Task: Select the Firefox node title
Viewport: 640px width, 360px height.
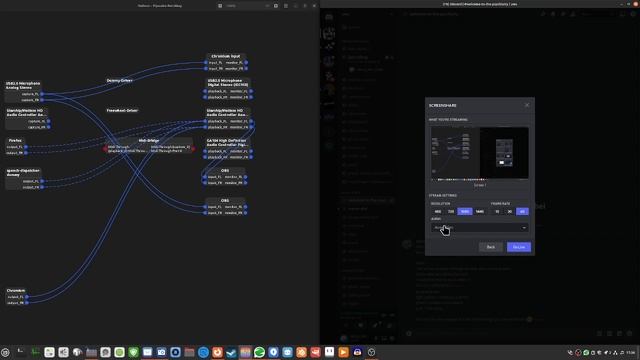Action: click(15, 140)
